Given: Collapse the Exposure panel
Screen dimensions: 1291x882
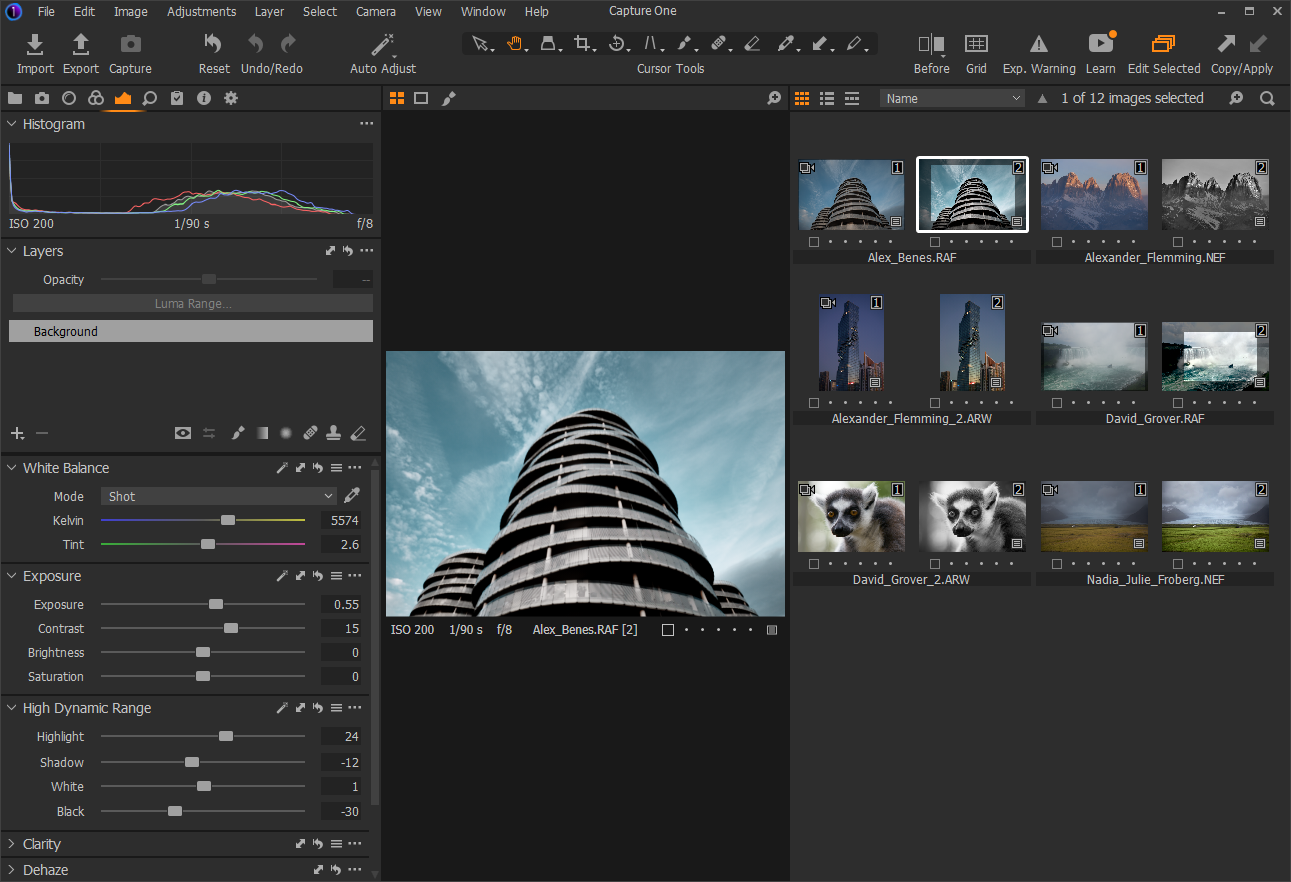Looking at the screenshot, I should (x=12, y=576).
